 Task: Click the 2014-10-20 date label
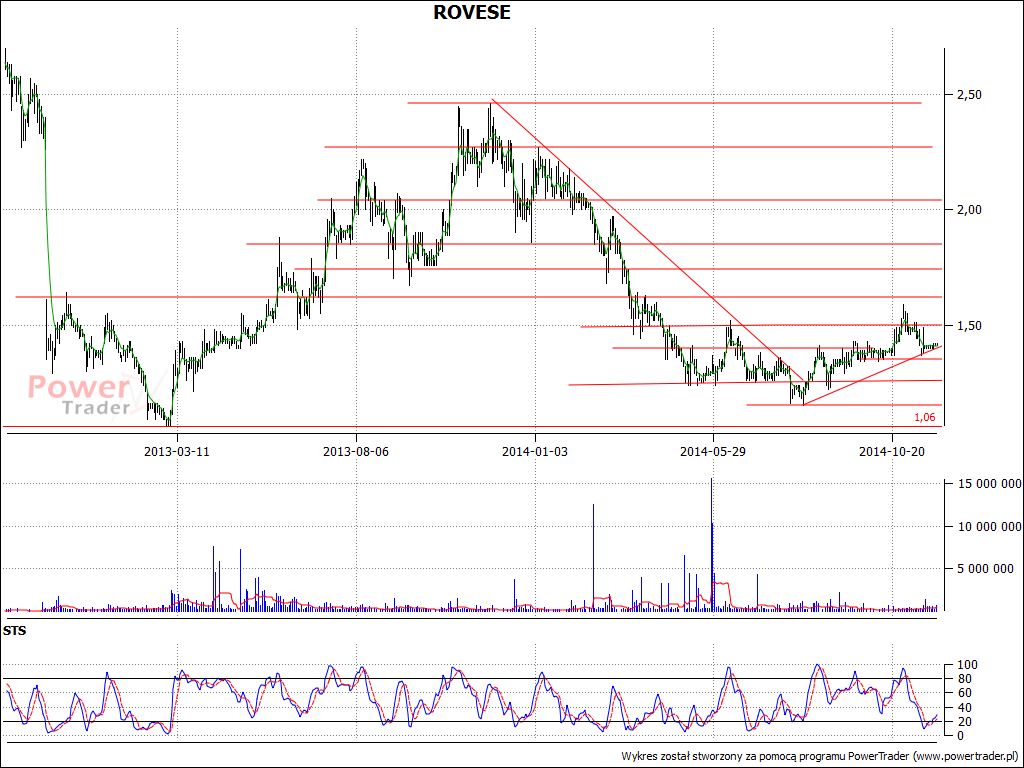tap(892, 451)
